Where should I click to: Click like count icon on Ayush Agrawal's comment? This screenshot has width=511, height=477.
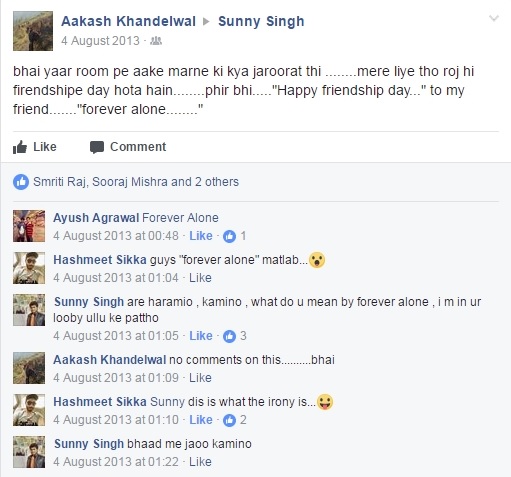tap(229, 236)
